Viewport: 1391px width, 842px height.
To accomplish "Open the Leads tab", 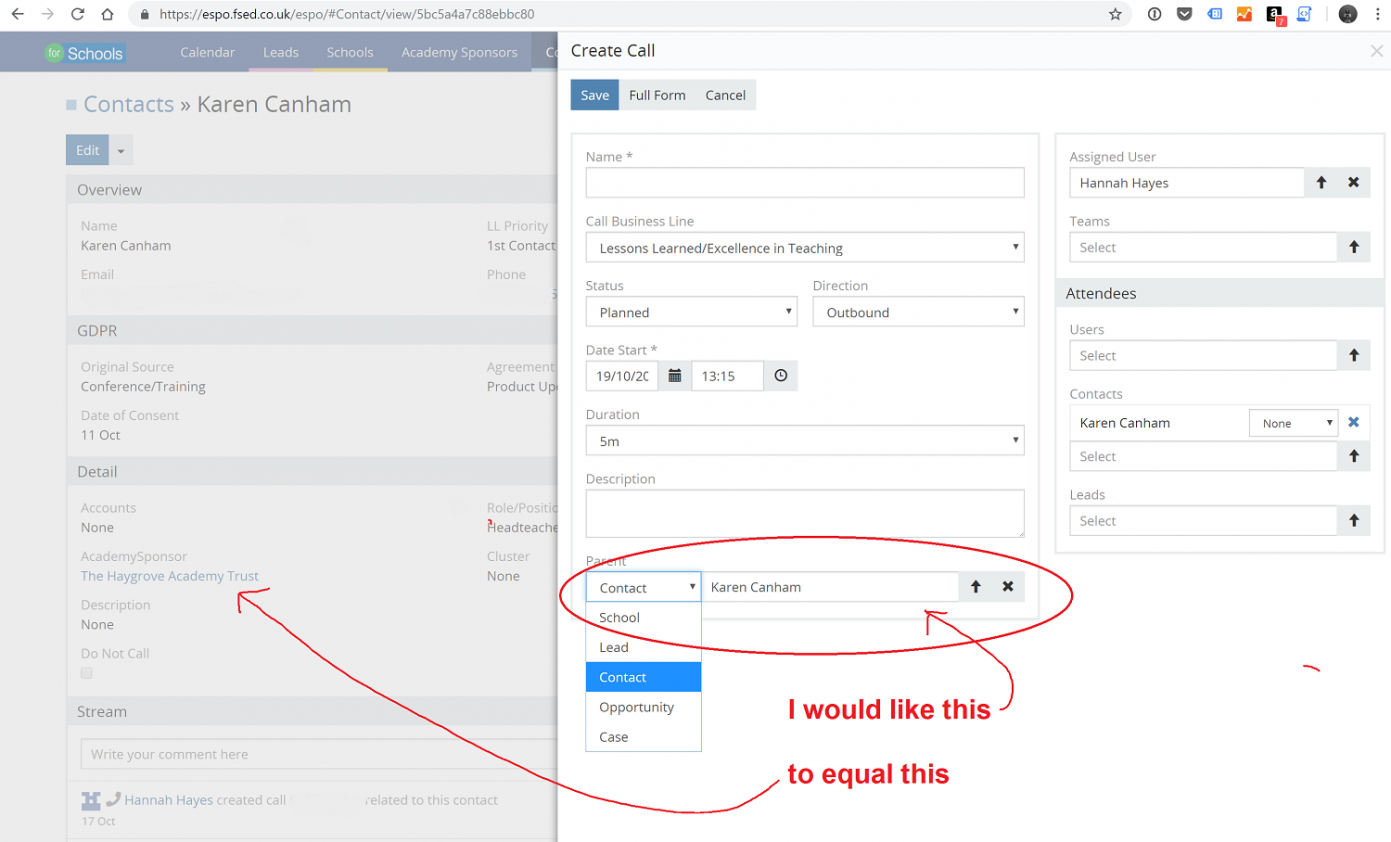I will (281, 52).
